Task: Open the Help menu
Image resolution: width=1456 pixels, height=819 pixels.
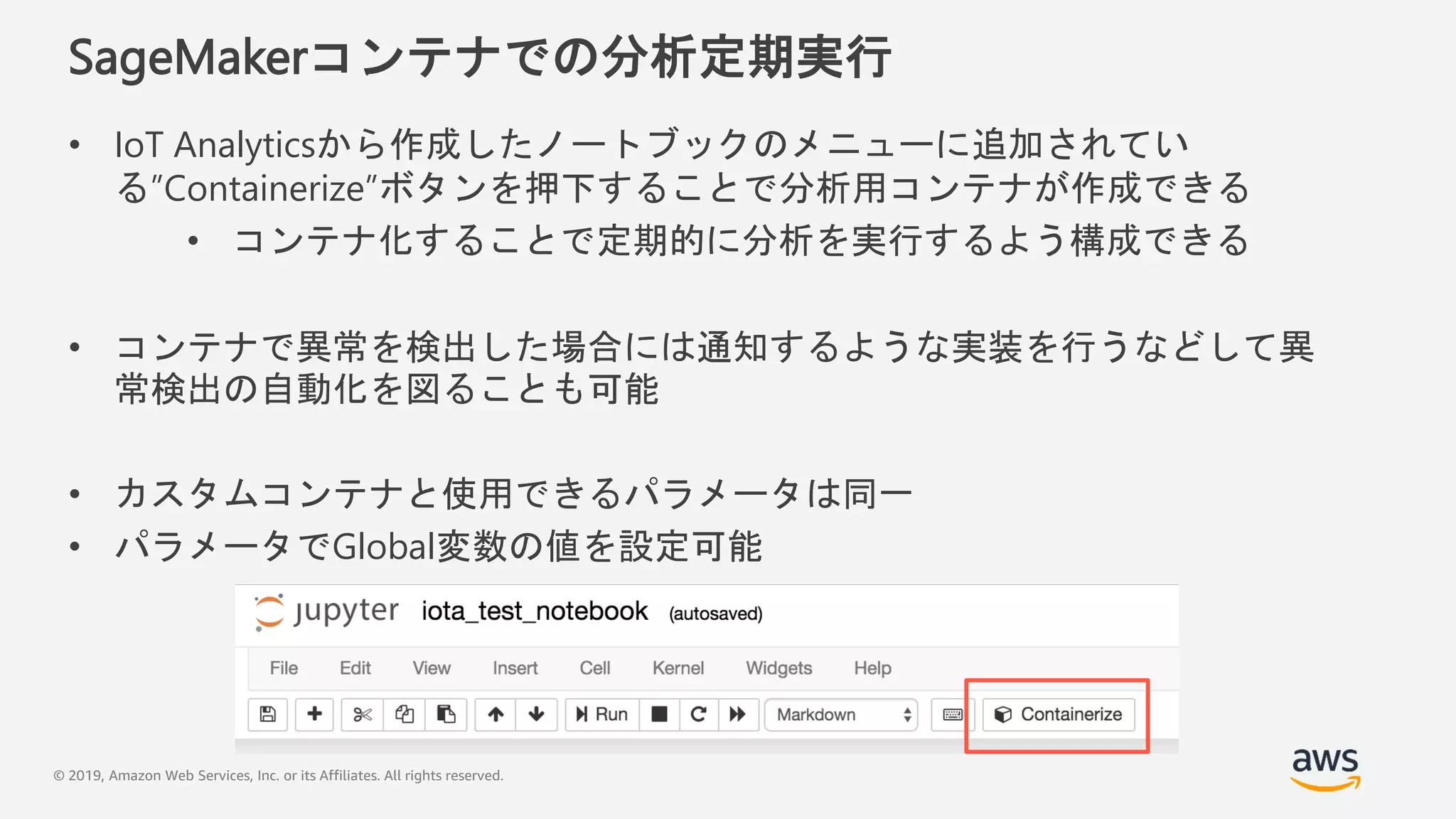Action: [872, 668]
